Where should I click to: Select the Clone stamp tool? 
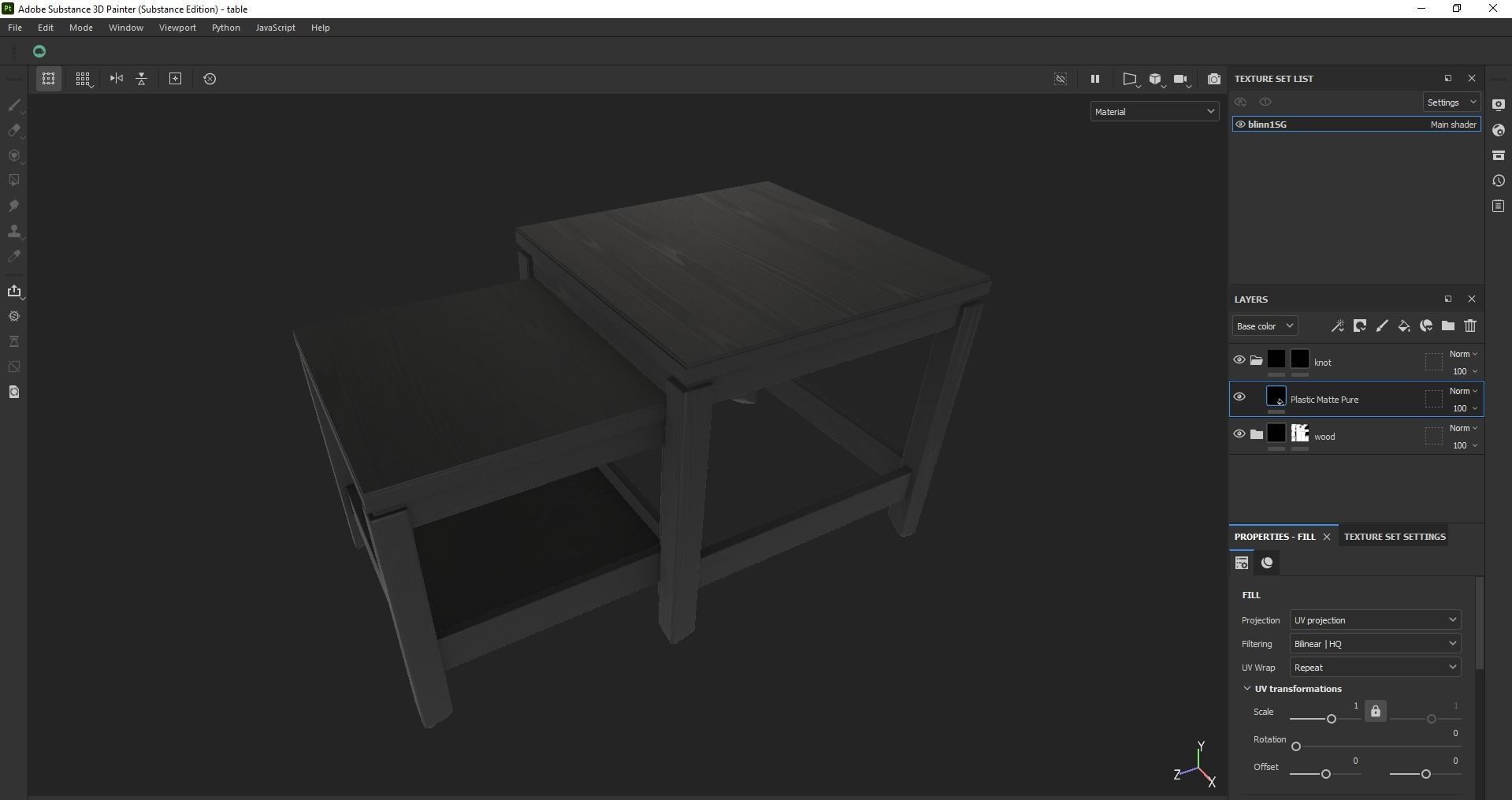pos(14,231)
